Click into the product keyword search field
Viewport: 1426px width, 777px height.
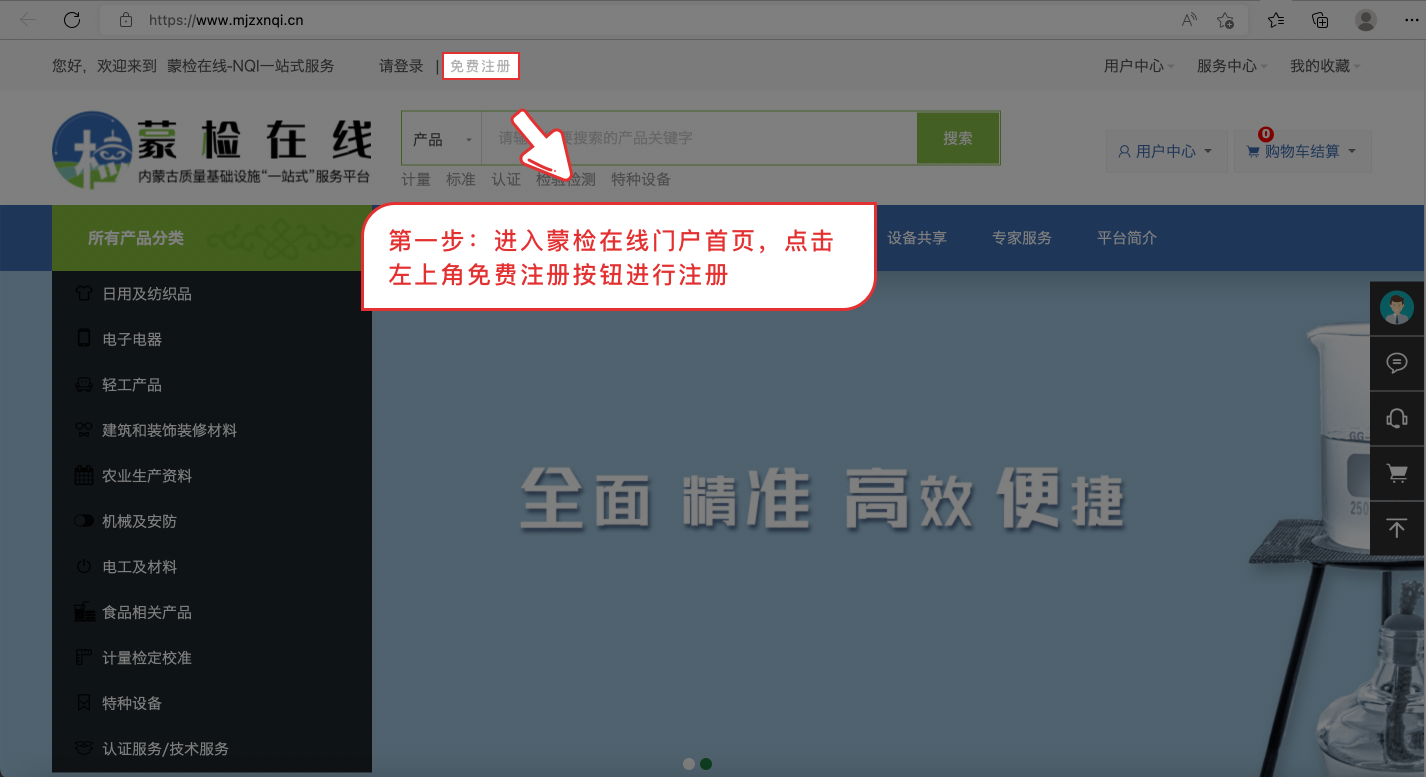click(699, 138)
